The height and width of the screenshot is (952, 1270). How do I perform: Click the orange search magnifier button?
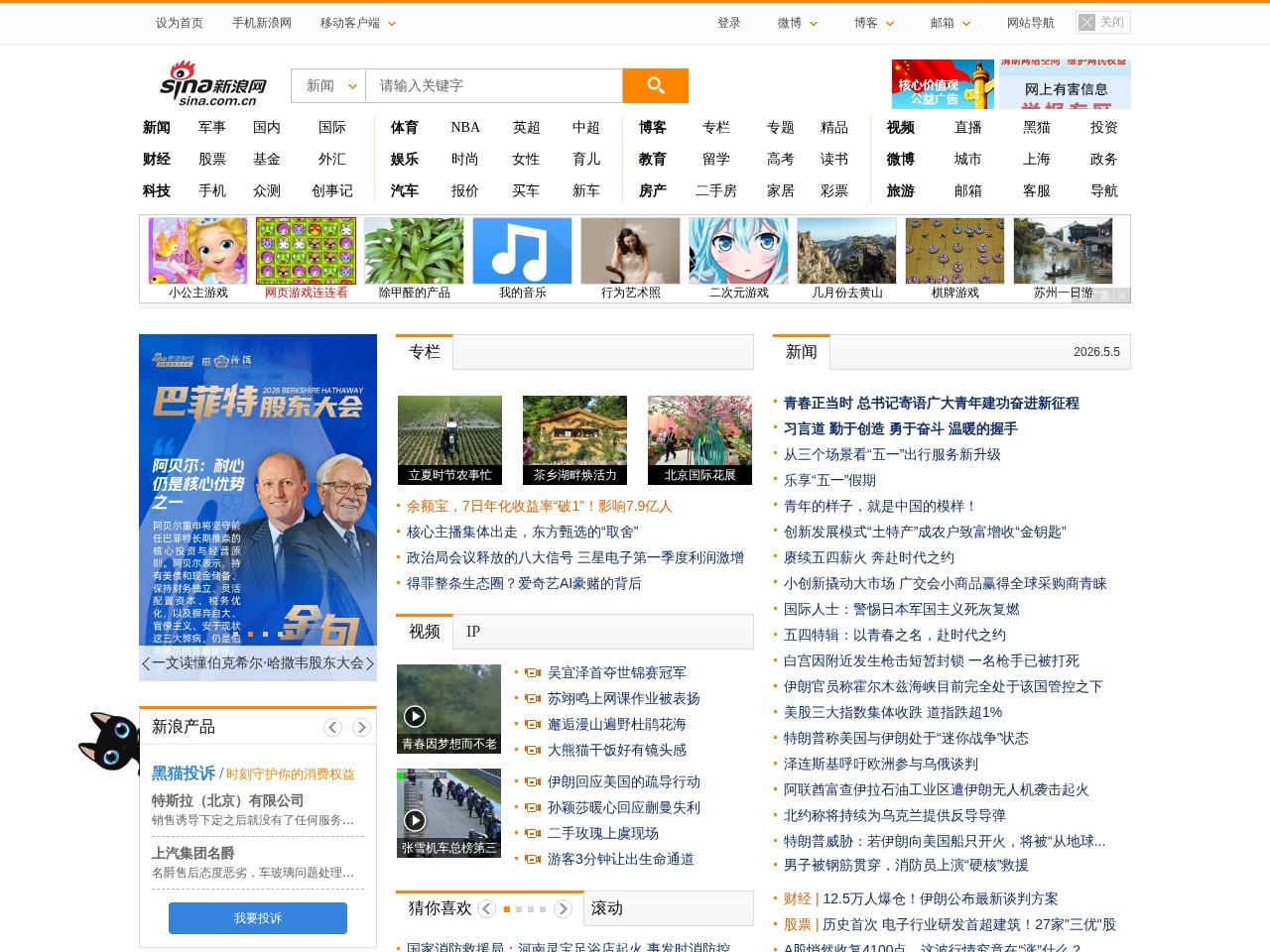655,85
